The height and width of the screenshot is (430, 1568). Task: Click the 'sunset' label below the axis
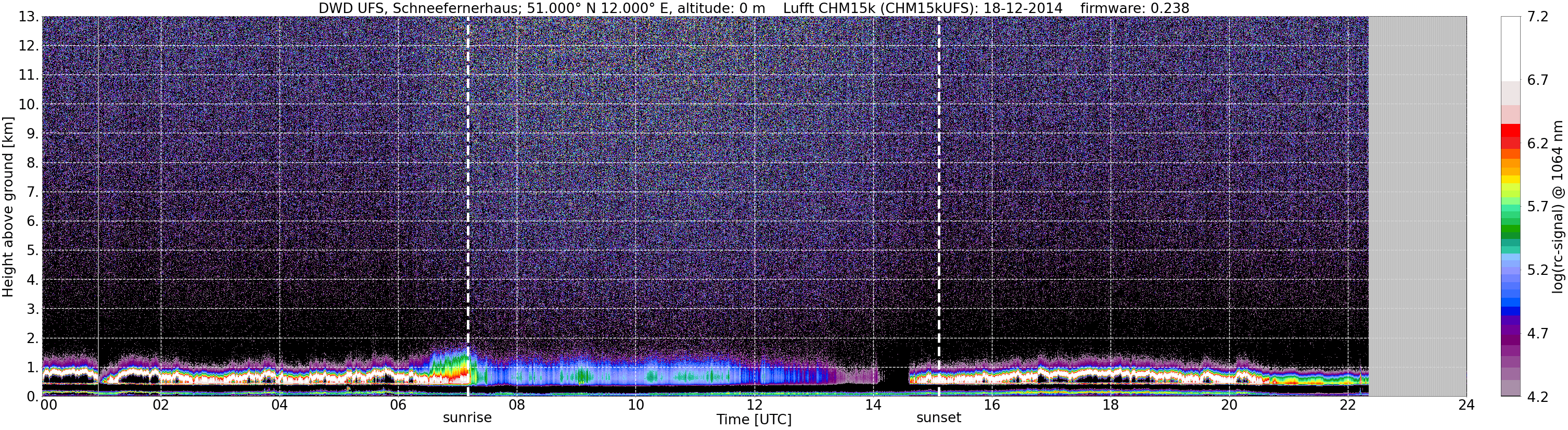coord(939,418)
